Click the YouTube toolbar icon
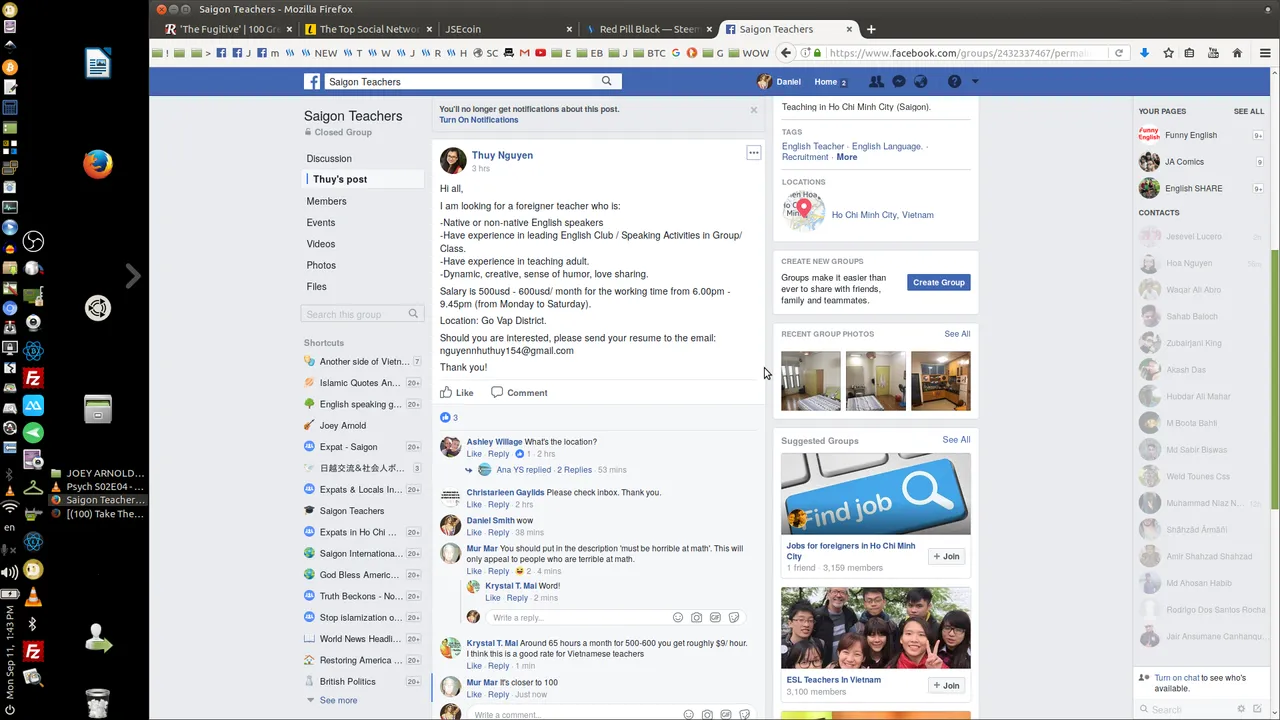This screenshot has width=1280, height=720. pyautogui.click(x=1212, y=53)
